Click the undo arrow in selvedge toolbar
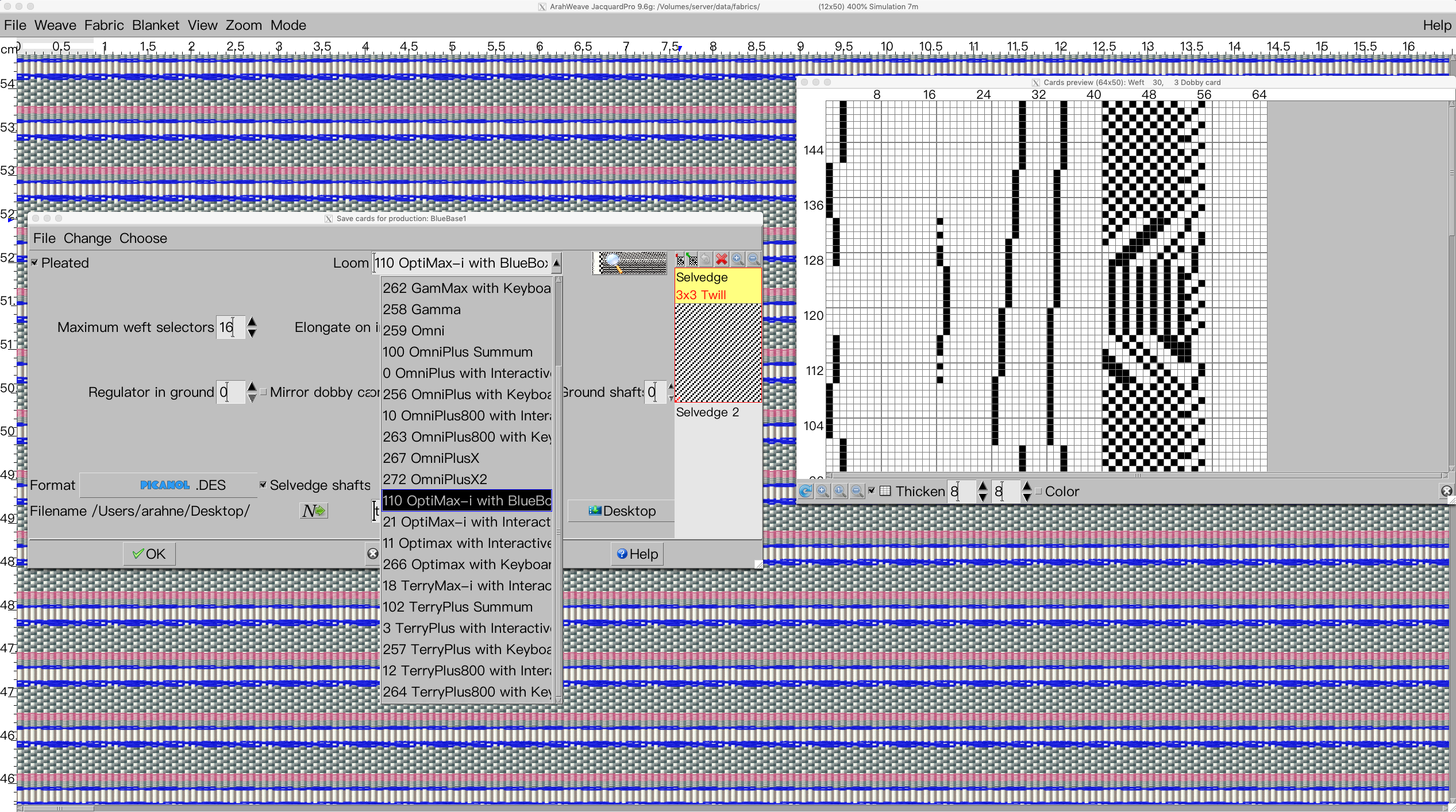This screenshot has width=1456, height=812. [x=706, y=260]
